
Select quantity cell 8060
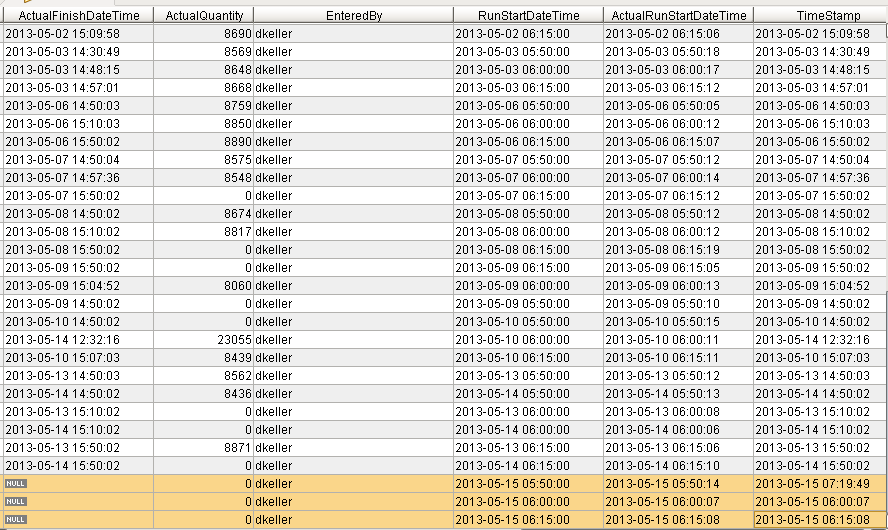(x=203, y=285)
